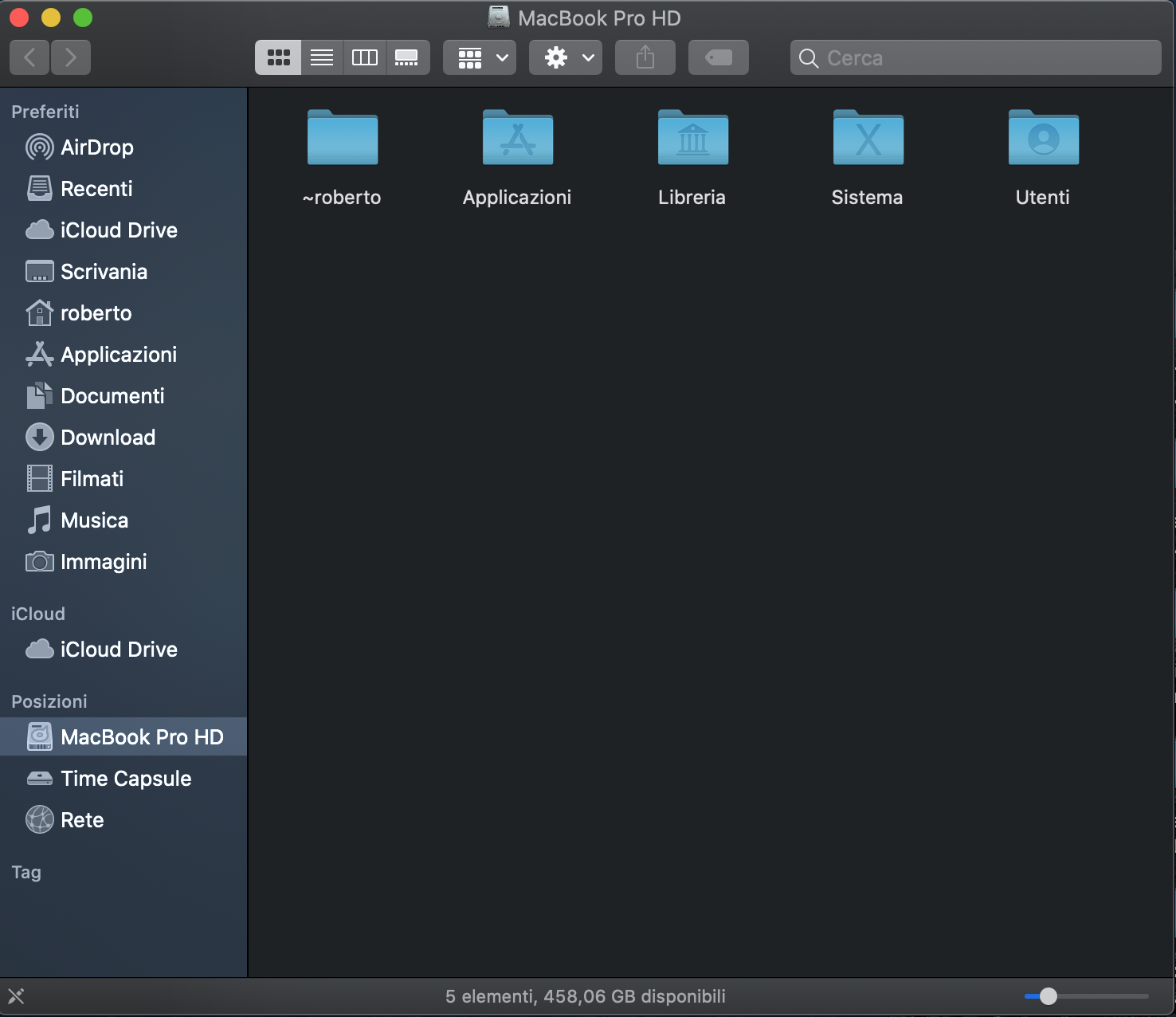1176x1017 pixels.
Task: Click the MacBook Pro HD title bar disk icon
Action: click(x=499, y=18)
